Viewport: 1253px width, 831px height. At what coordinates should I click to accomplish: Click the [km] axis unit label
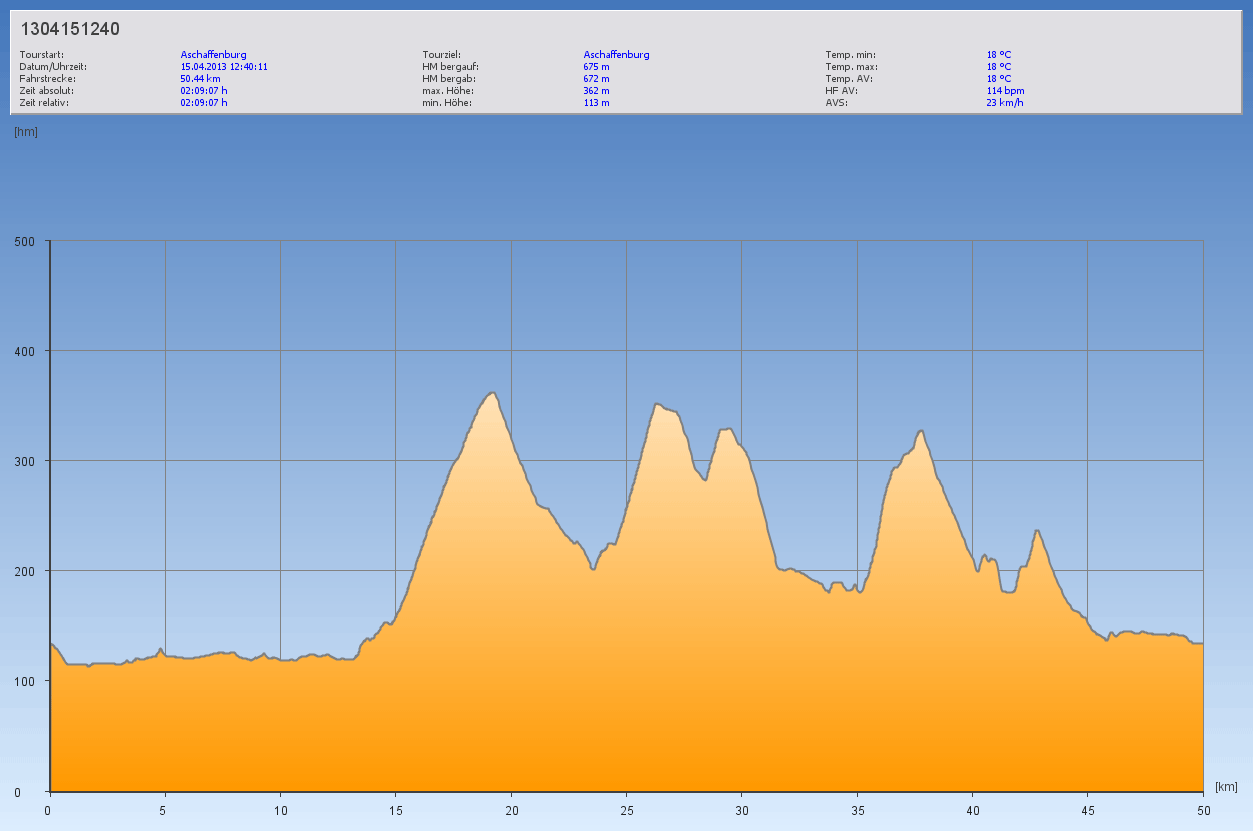point(1227,786)
